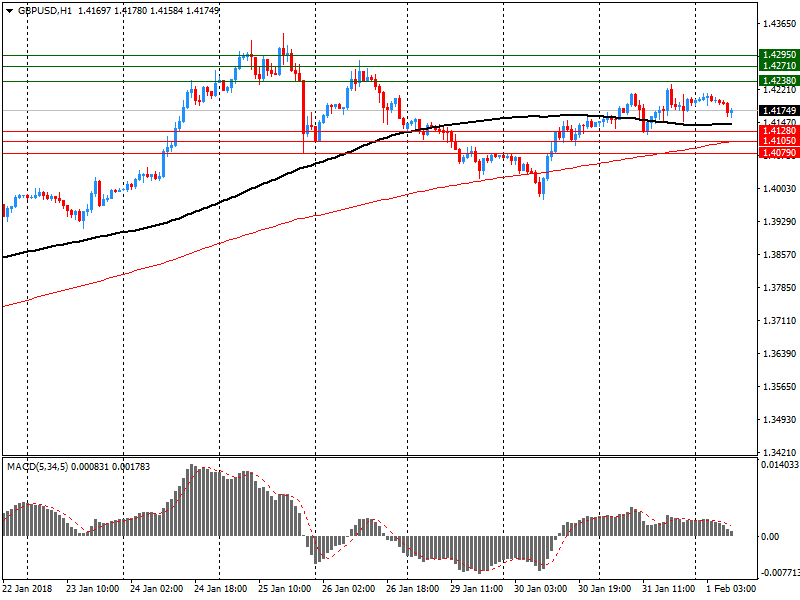Click the red 1.41280 price level tag

click(778, 131)
